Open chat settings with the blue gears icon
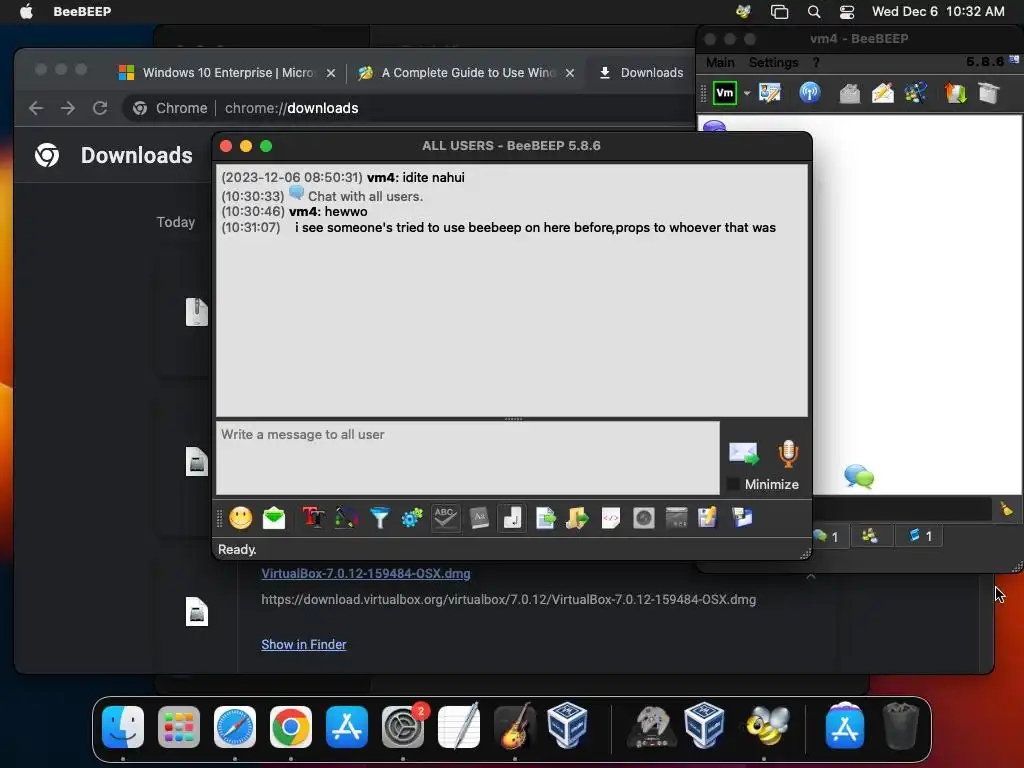The height and width of the screenshot is (768, 1024). click(412, 518)
